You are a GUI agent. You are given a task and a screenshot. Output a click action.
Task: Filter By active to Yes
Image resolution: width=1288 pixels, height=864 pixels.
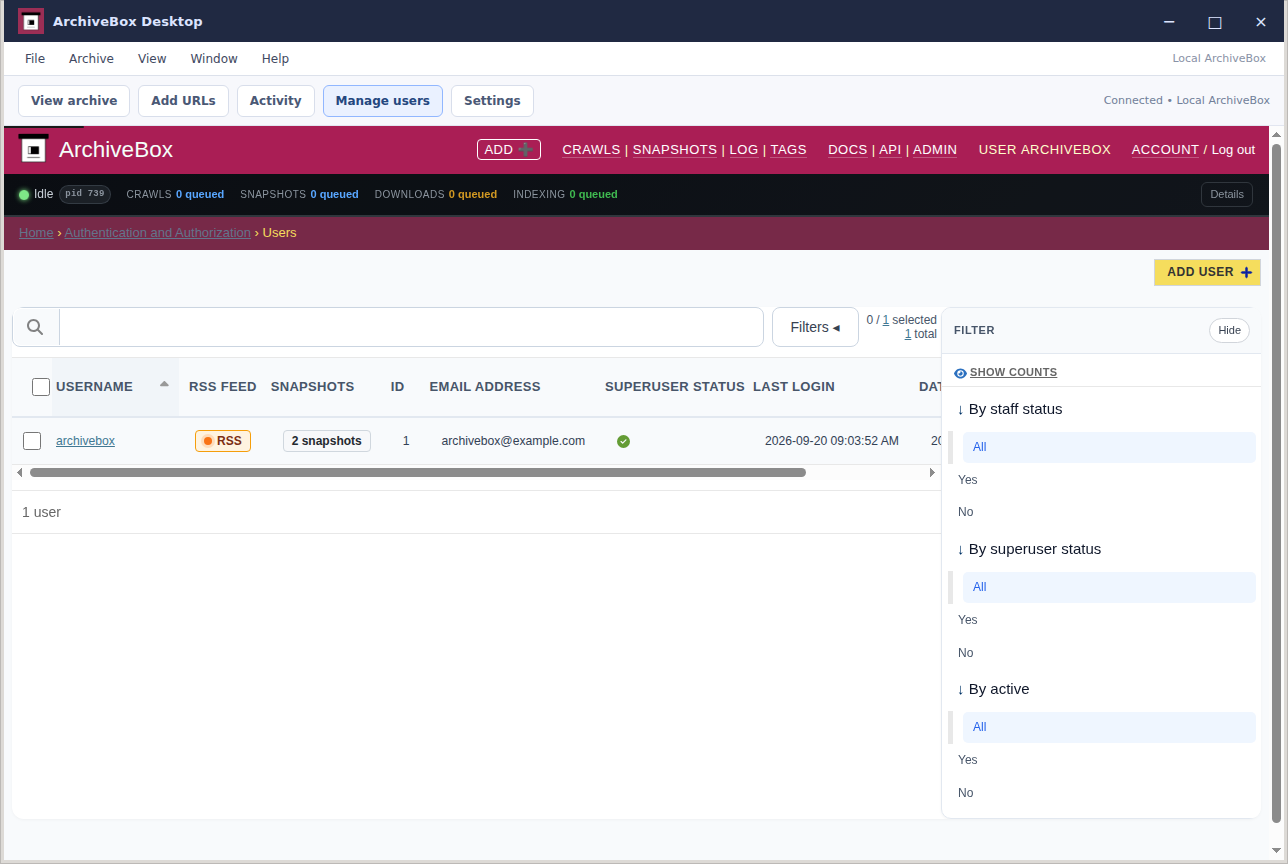pyautogui.click(x=967, y=760)
